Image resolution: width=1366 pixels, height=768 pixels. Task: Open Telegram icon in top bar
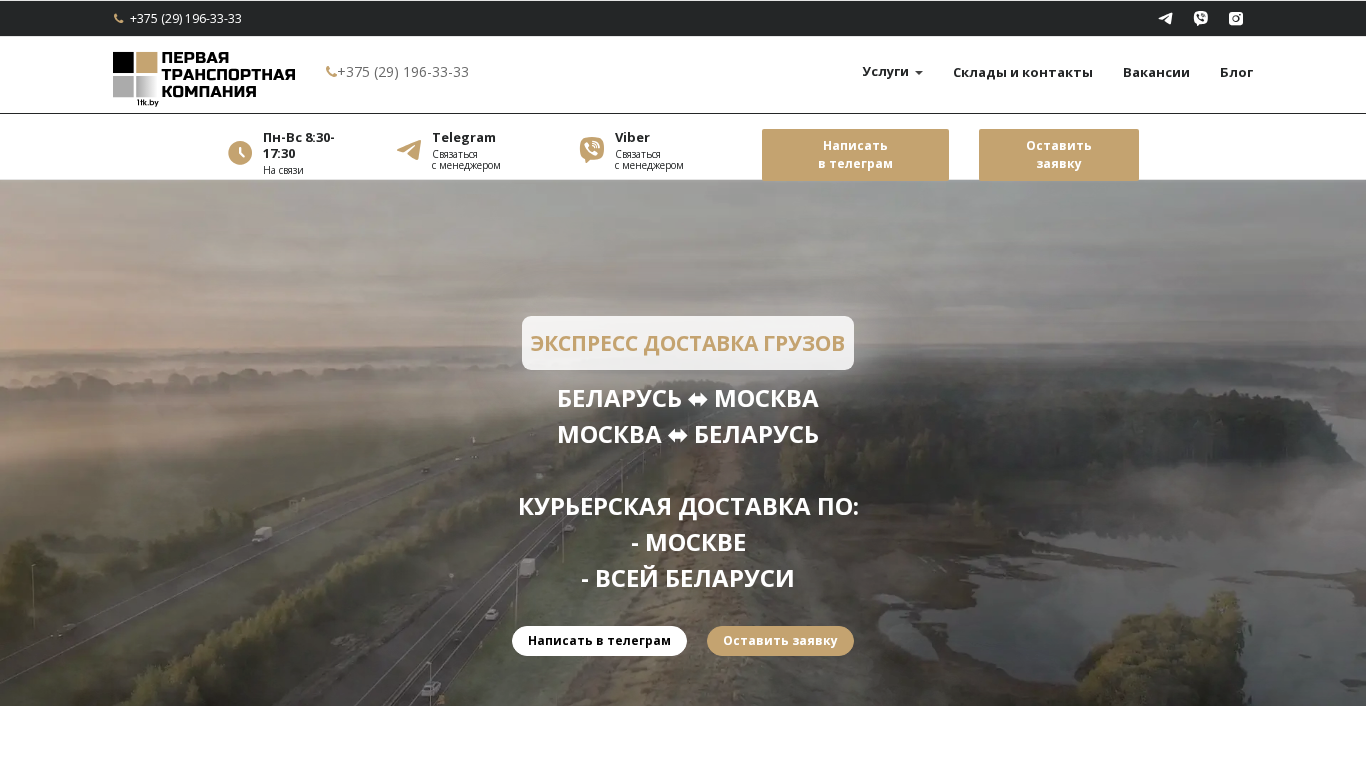click(1165, 18)
